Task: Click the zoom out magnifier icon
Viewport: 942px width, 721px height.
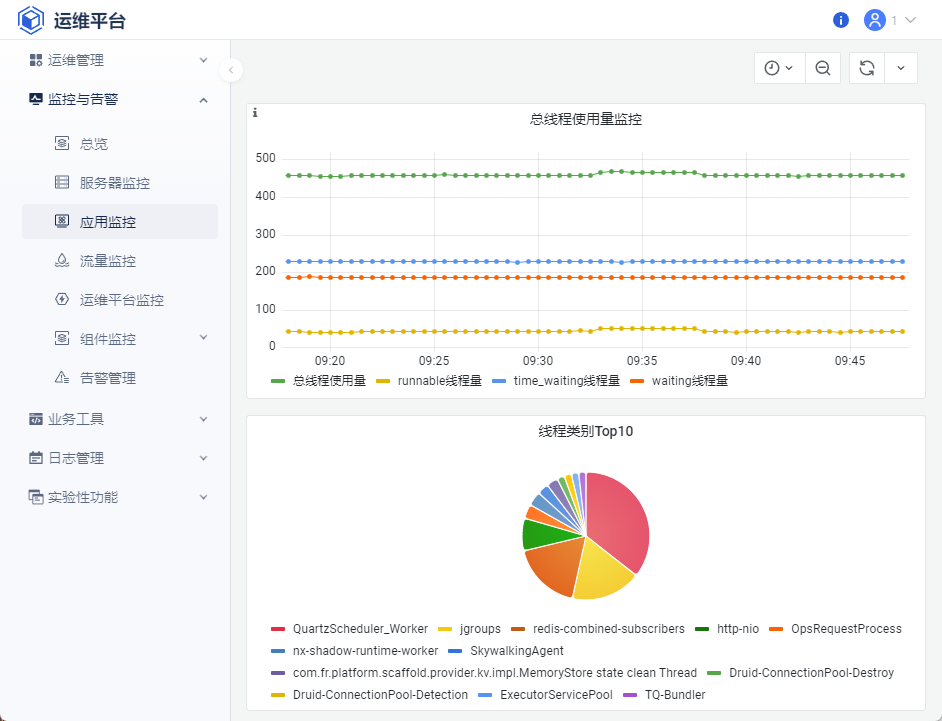Action: pos(823,68)
